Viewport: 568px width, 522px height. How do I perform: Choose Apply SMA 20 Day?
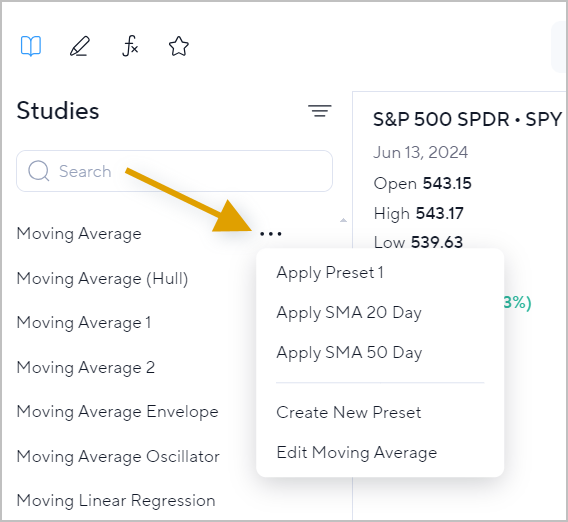pyautogui.click(x=349, y=313)
